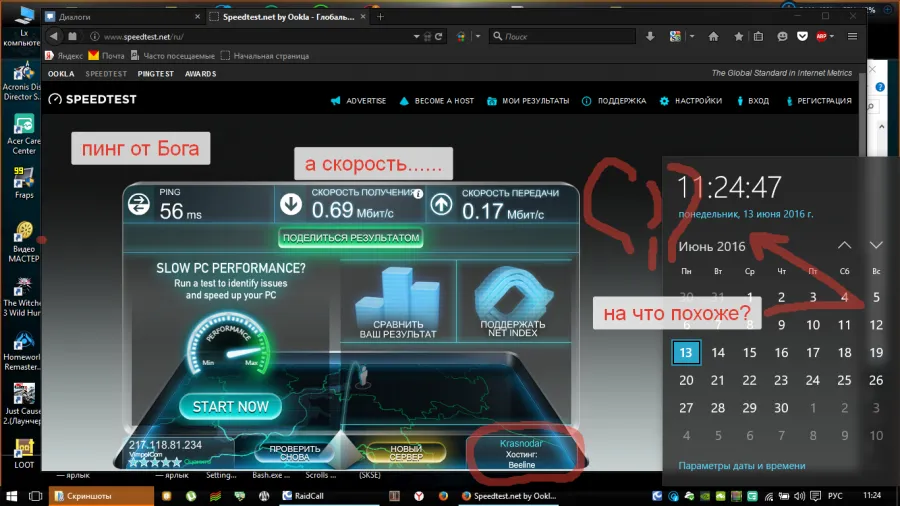Open the AWARDS menu item
Screen dimensions: 900x506
coord(200,73)
